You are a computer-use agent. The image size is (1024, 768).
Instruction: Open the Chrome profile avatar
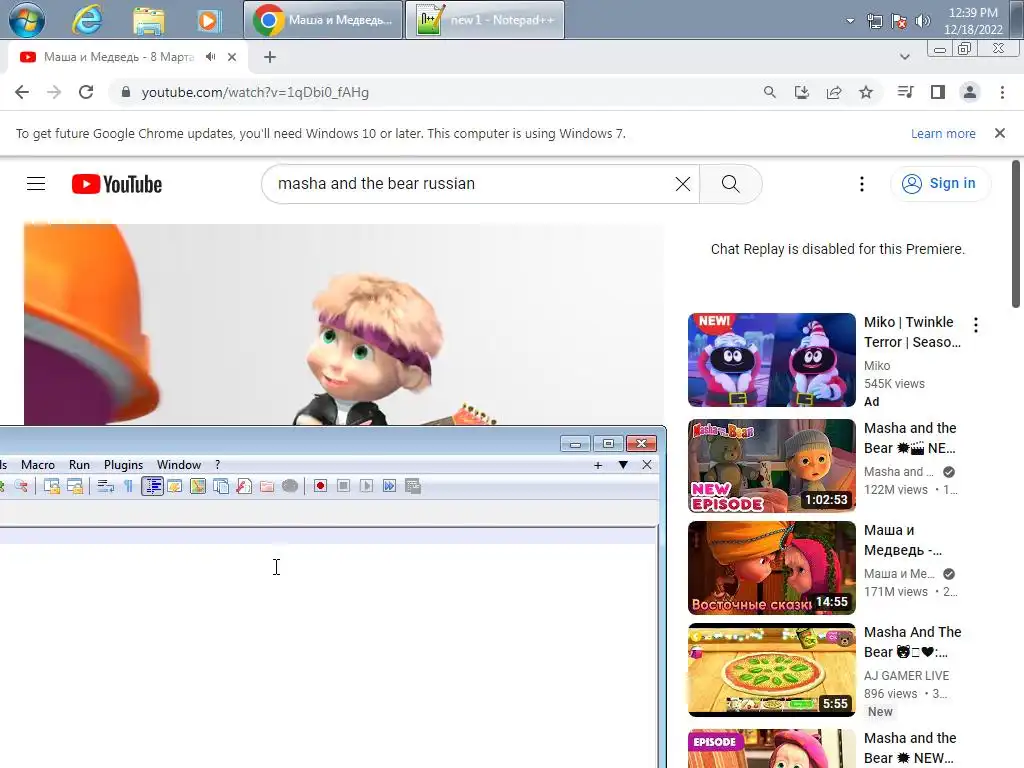(970, 92)
